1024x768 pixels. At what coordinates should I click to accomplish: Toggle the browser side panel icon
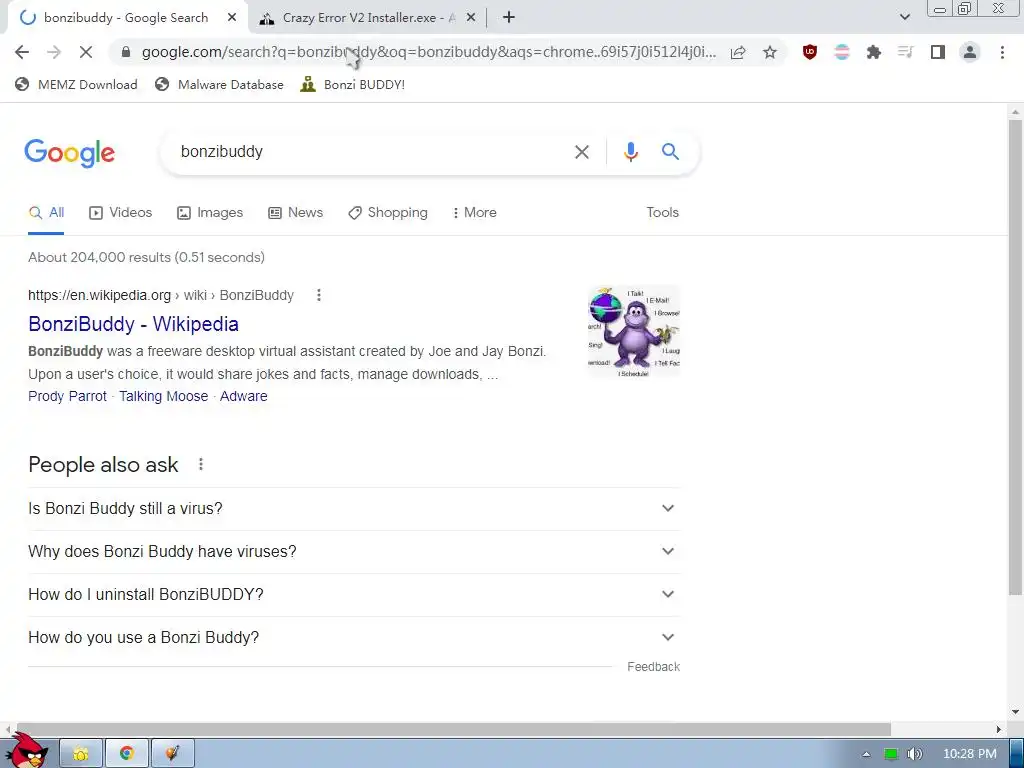click(x=938, y=52)
